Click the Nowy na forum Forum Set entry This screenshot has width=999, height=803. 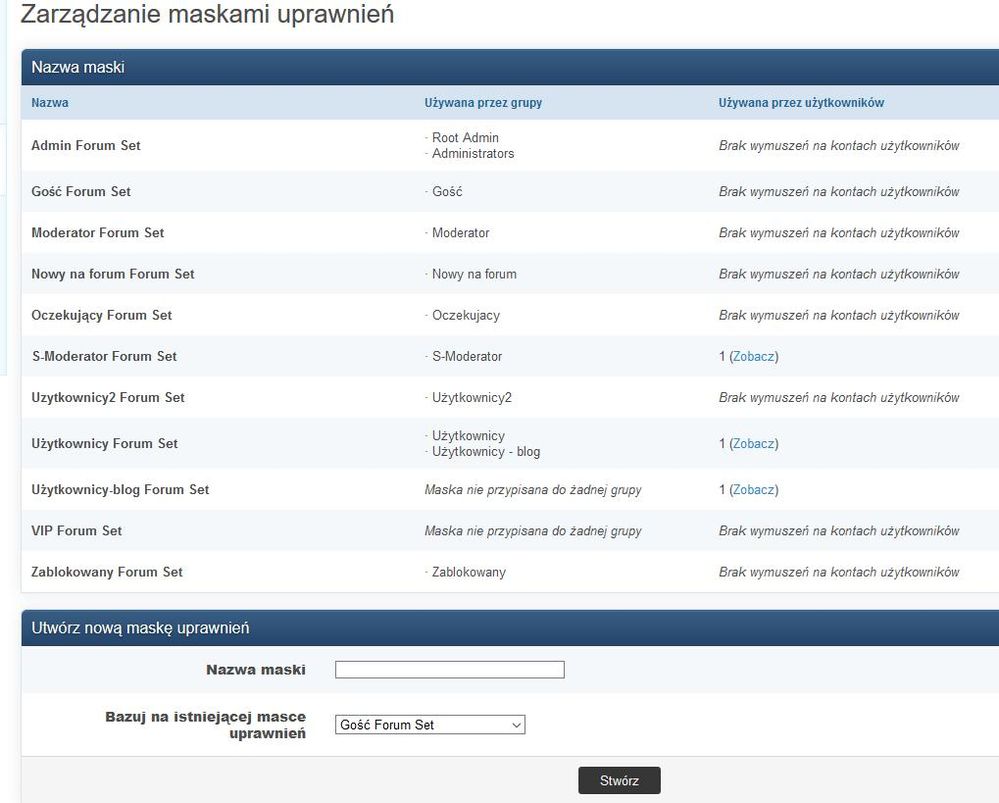point(113,273)
